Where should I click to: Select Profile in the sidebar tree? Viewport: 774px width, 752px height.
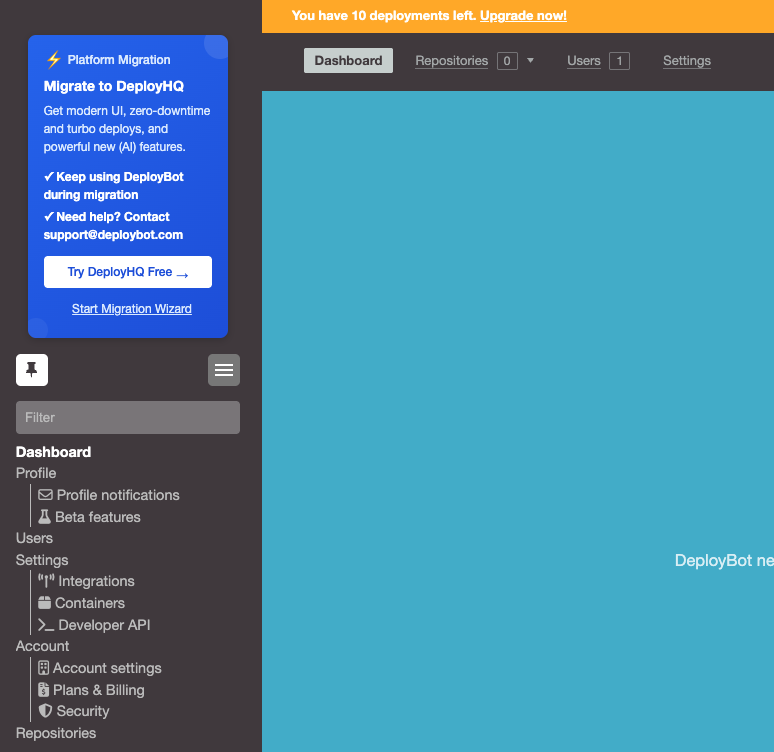click(x=36, y=473)
